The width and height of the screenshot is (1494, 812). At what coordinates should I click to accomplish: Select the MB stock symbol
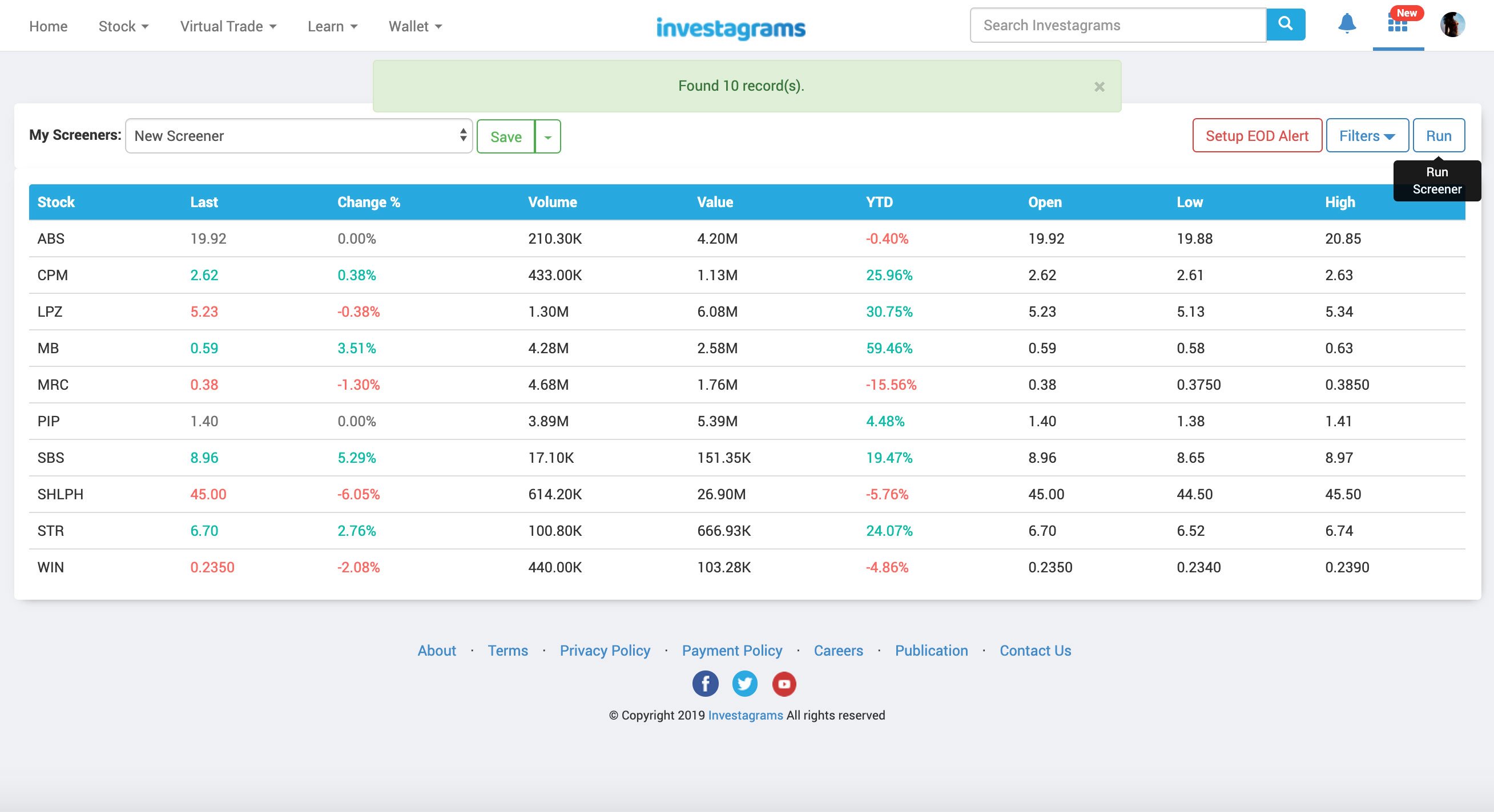click(x=48, y=348)
